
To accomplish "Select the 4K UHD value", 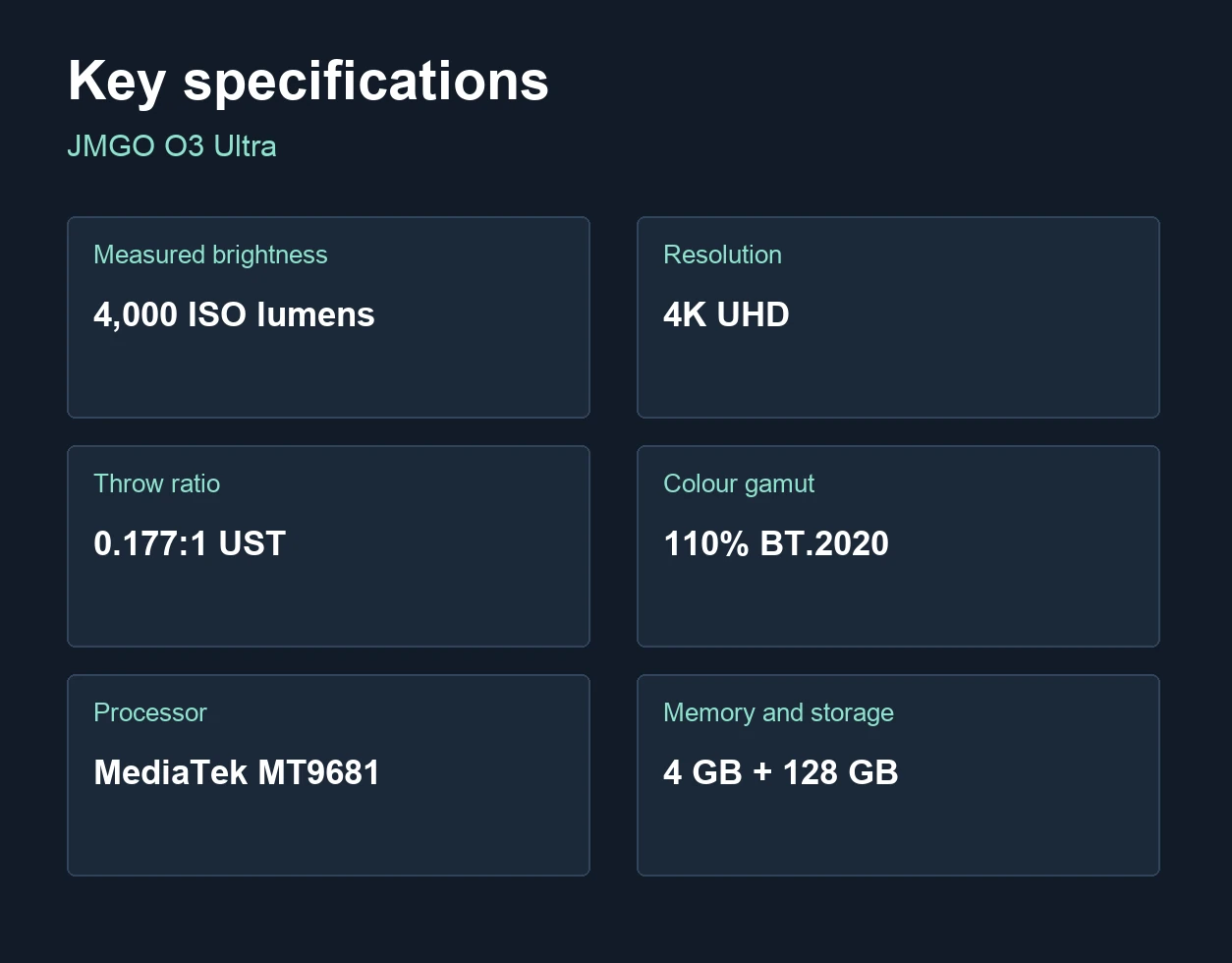I will point(726,314).
